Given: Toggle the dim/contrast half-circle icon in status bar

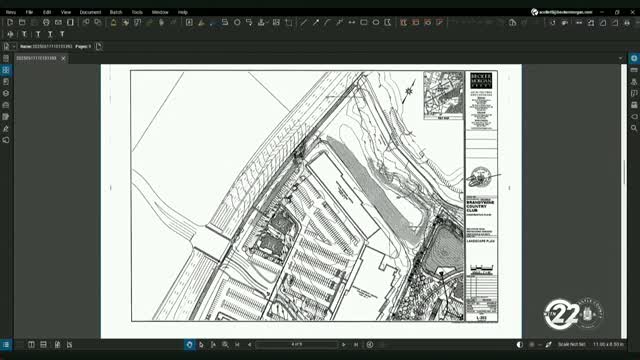Looking at the screenshot, I should point(520,344).
